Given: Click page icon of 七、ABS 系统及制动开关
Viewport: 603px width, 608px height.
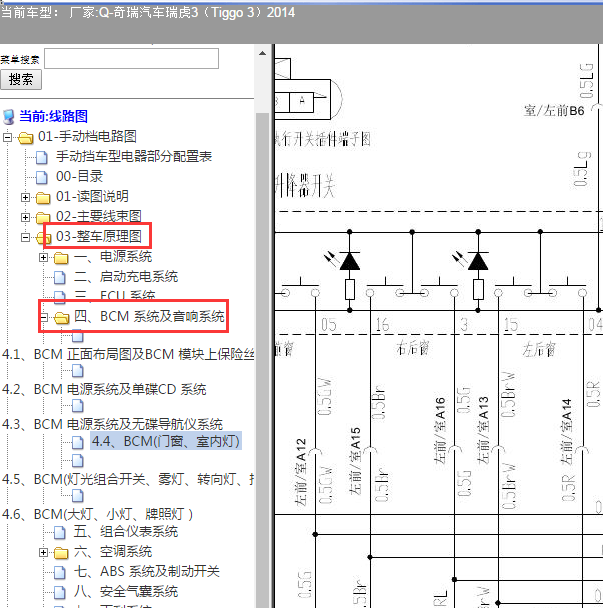Looking at the screenshot, I should [x=60, y=572].
